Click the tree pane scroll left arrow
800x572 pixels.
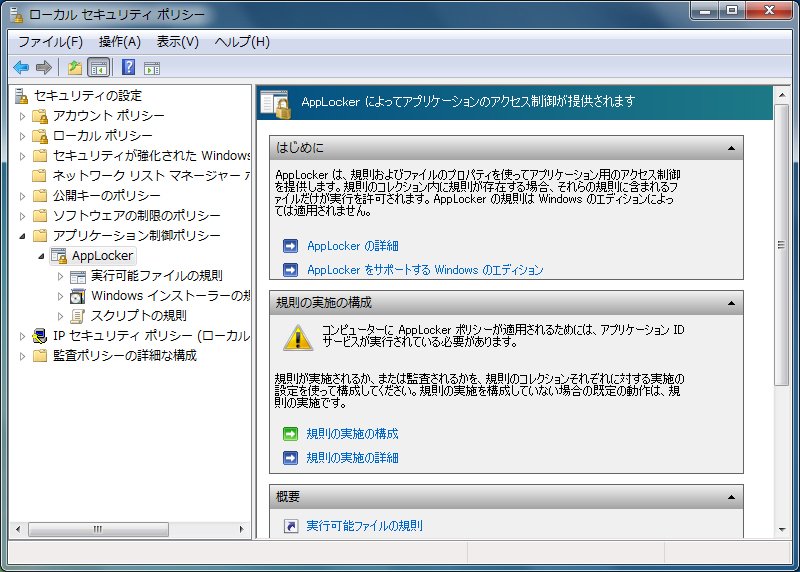tap(18, 529)
